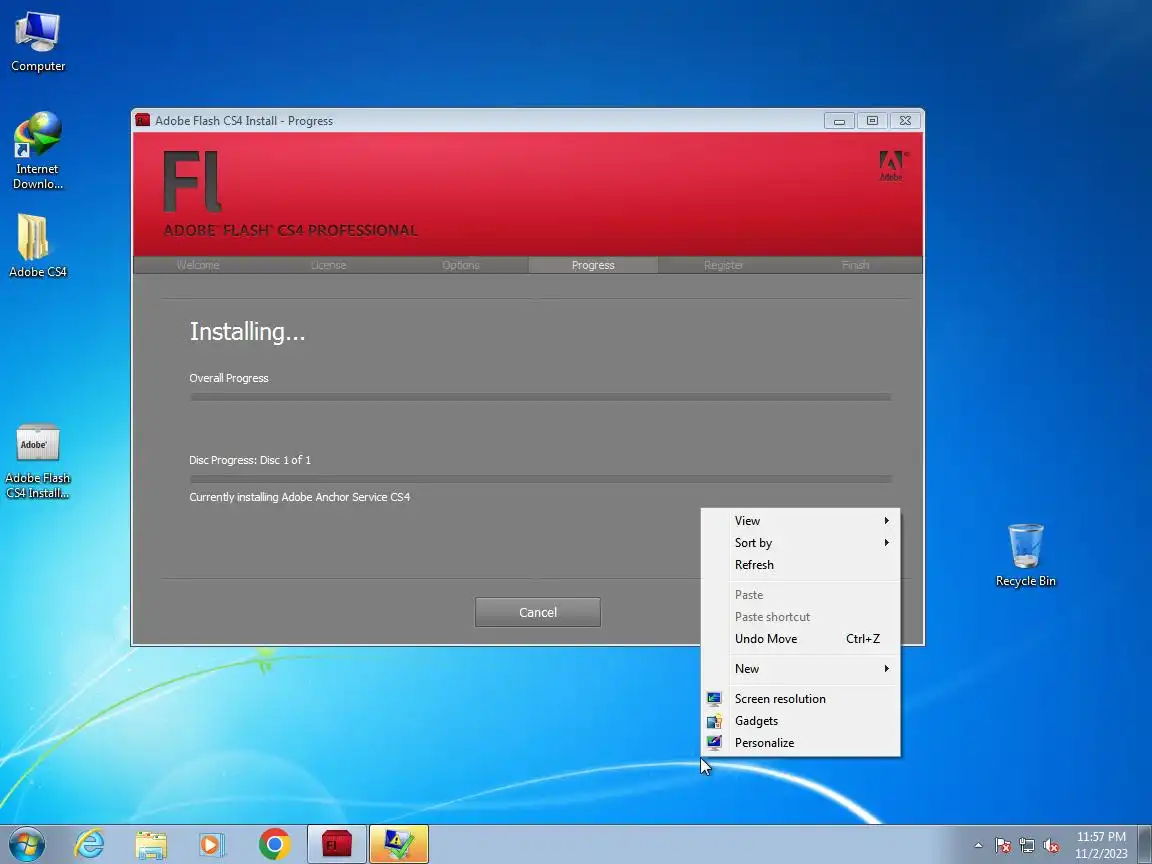Click the Welcome step tab
1152x864 pixels.
coord(198,265)
